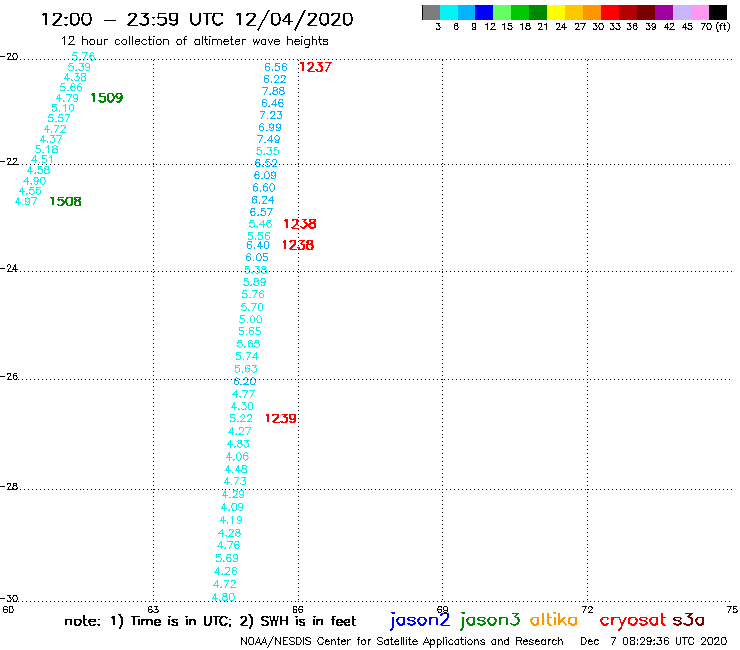Click the wave height value 4.77

[x=244, y=394]
